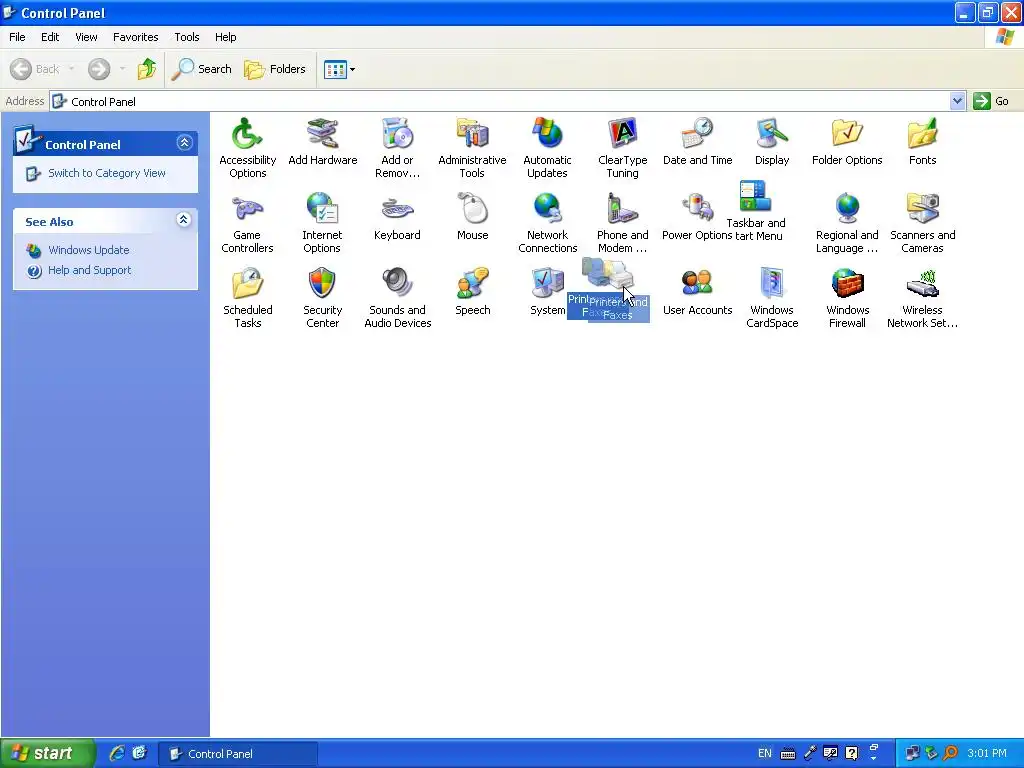Open the Add Hardware applet
This screenshot has height=768, width=1024.
tap(323, 135)
